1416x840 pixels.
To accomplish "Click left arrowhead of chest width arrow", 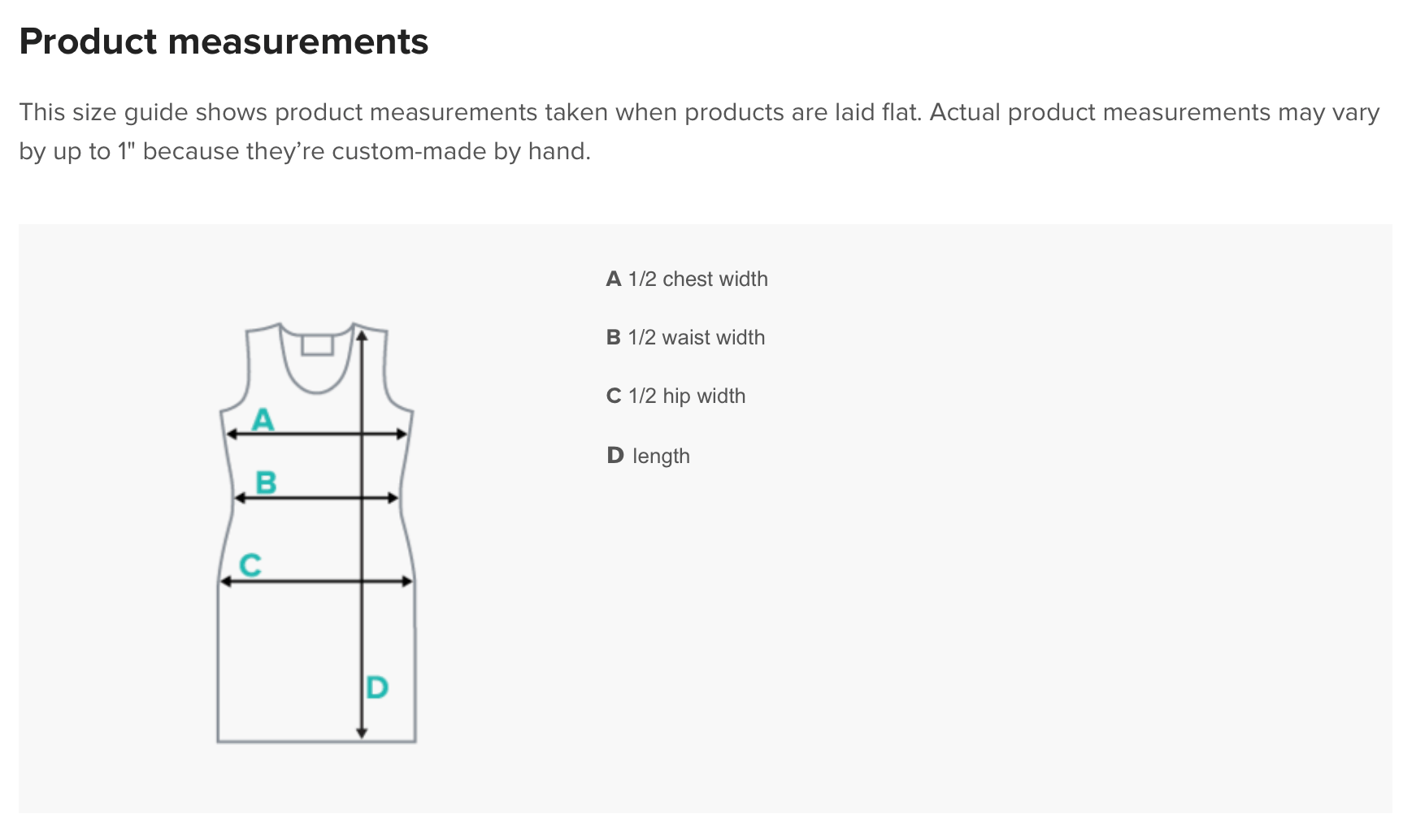I will click(x=232, y=435).
